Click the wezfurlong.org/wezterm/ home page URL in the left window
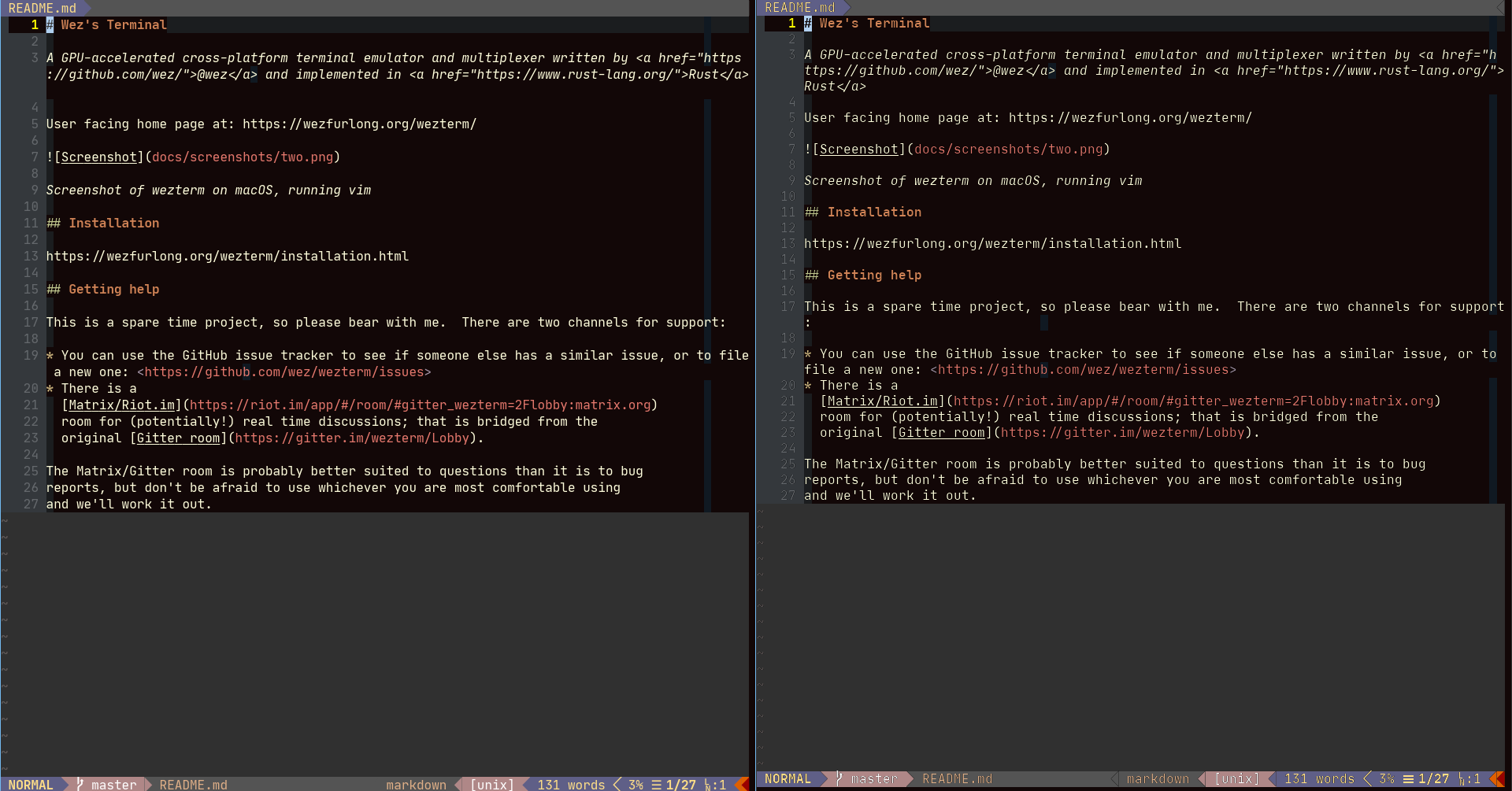1512x791 pixels. [x=359, y=124]
